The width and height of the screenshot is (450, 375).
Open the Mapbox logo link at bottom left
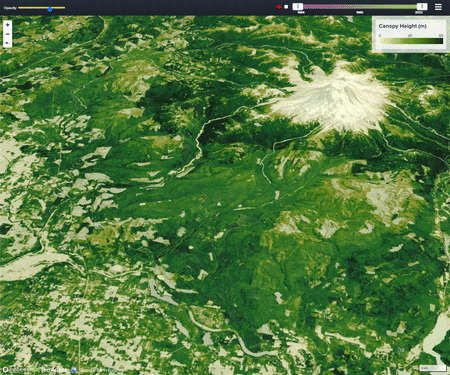17,369
